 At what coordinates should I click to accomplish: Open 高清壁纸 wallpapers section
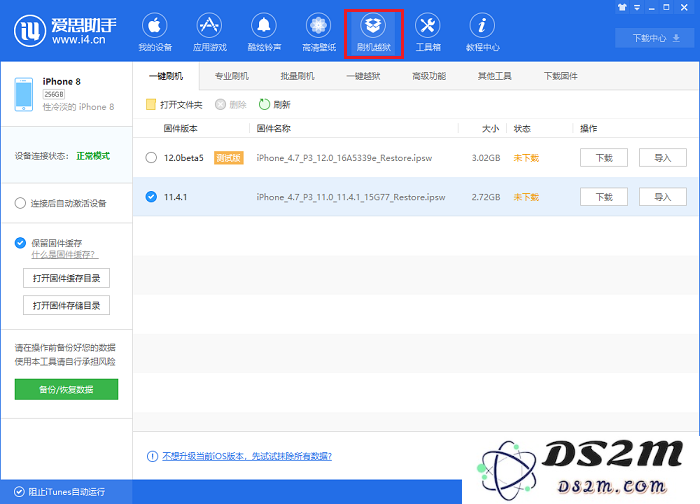pyautogui.click(x=319, y=33)
